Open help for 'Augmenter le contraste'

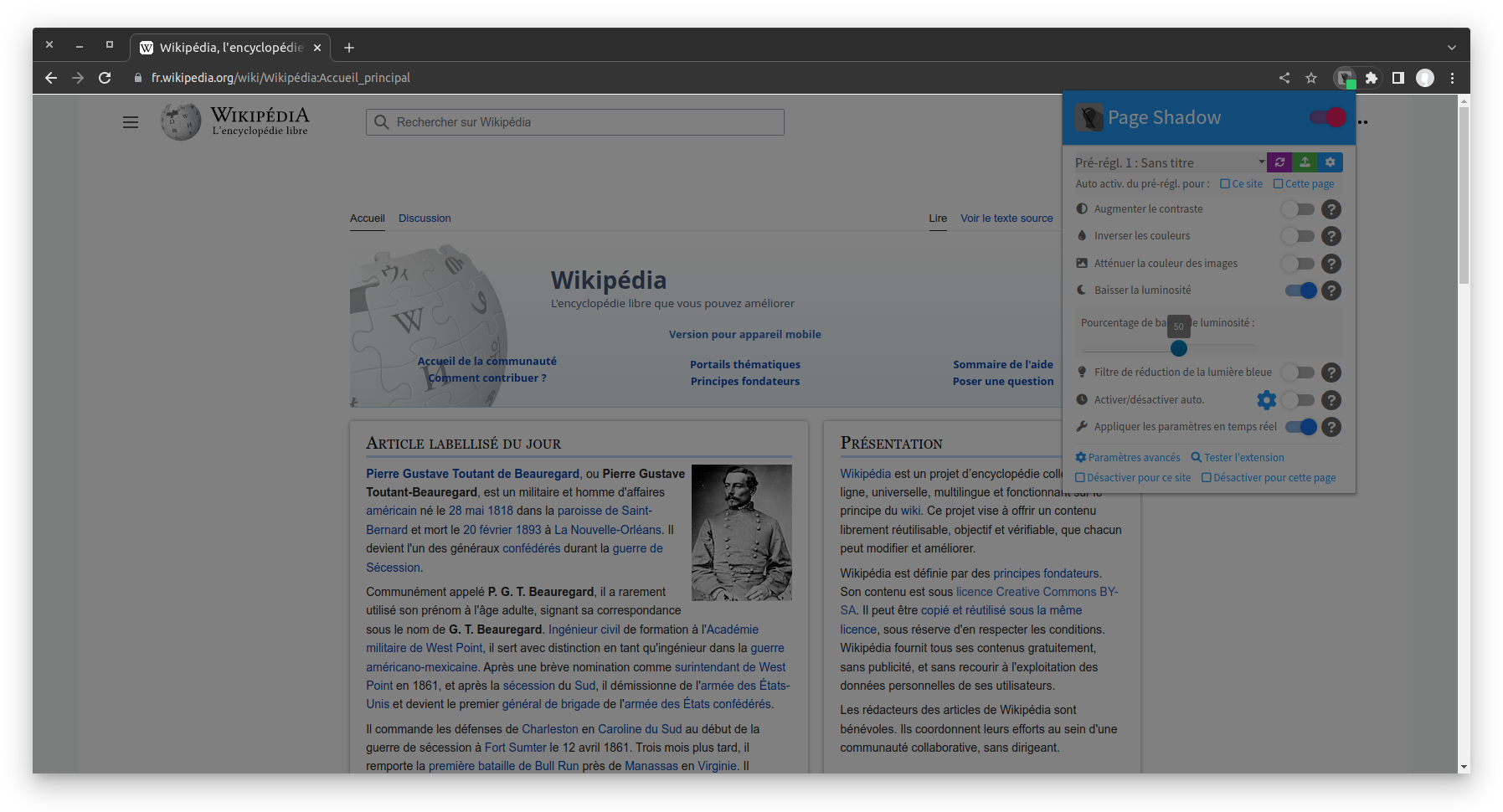[x=1331, y=209]
